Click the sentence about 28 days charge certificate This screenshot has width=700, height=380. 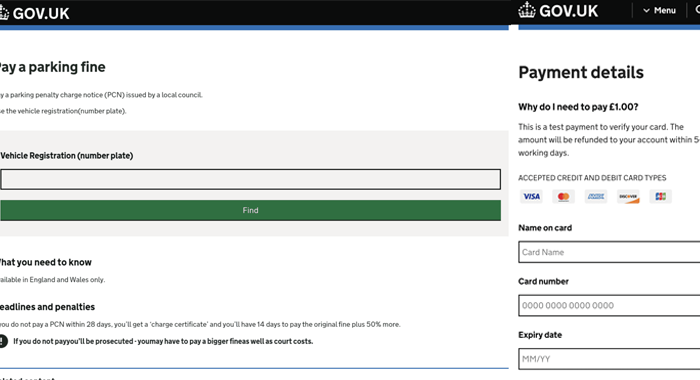[x=200, y=324]
